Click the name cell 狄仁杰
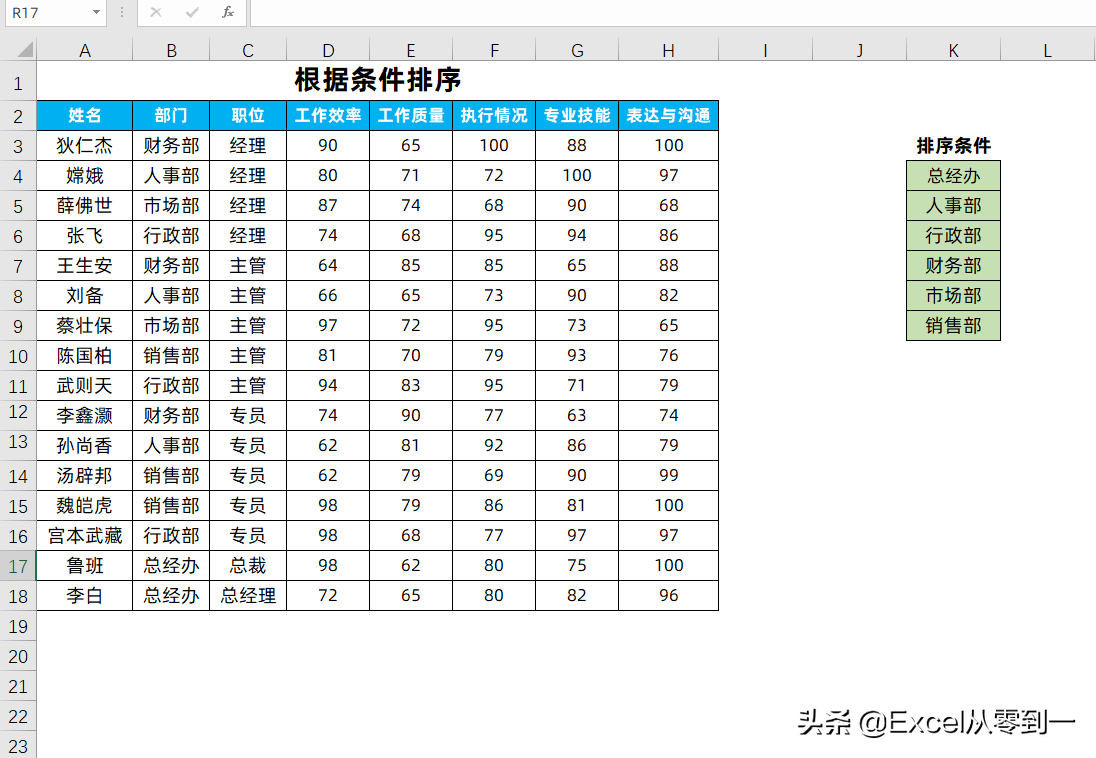Image resolution: width=1096 pixels, height=758 pixels. (x=85, y=145)
